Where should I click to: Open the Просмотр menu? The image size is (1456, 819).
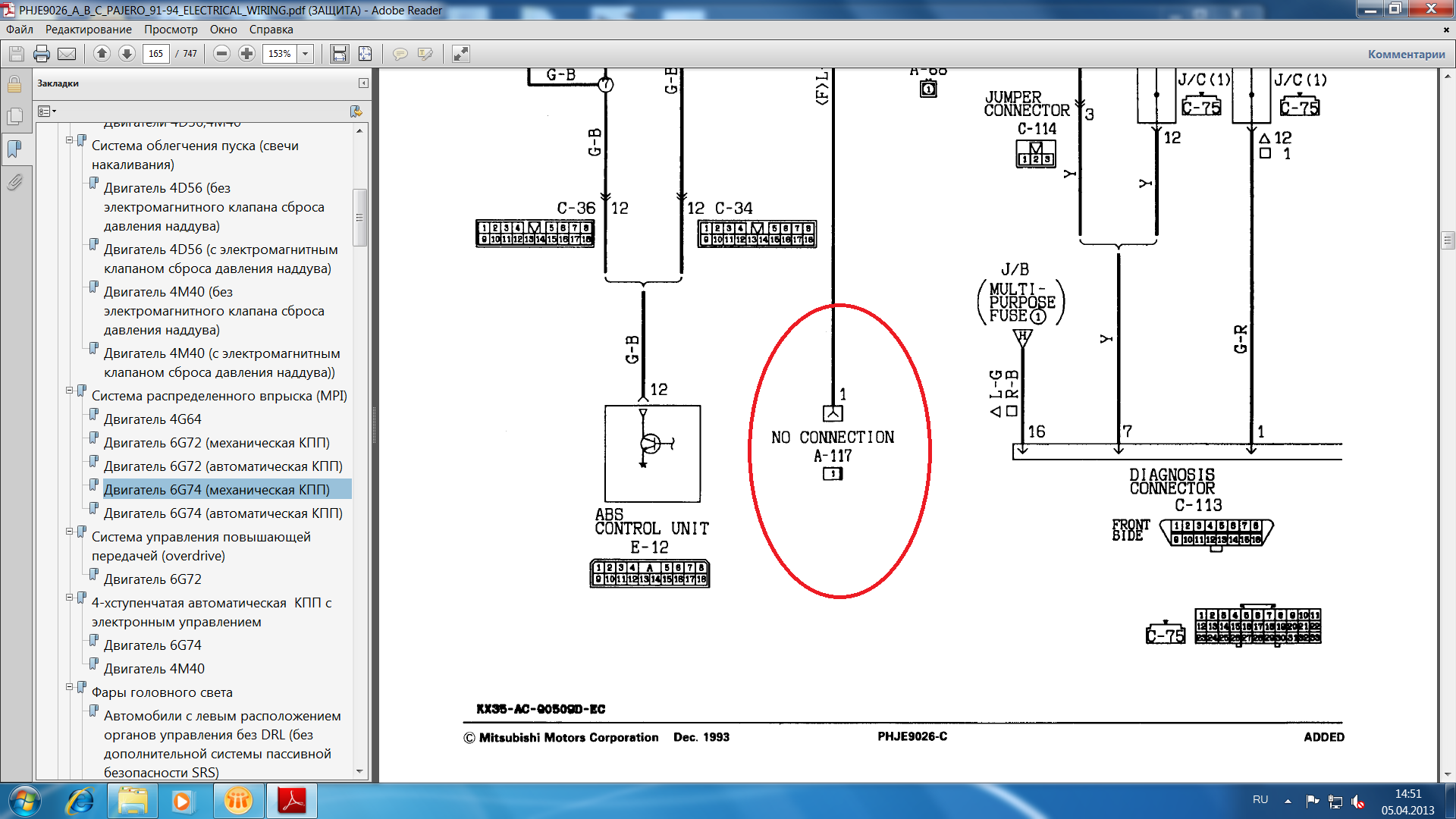click(171, 30)
